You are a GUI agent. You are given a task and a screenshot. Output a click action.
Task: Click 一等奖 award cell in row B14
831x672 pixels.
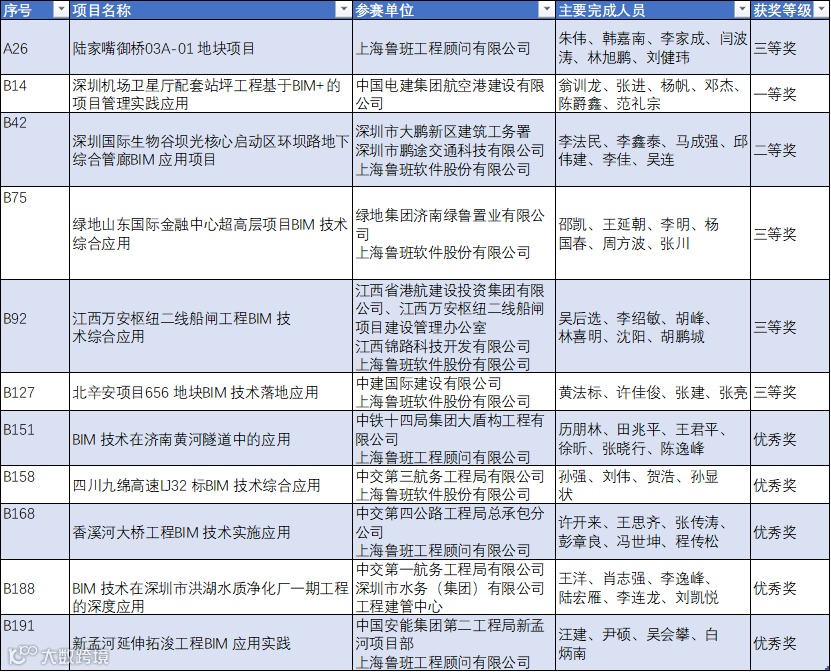(790, 93)
